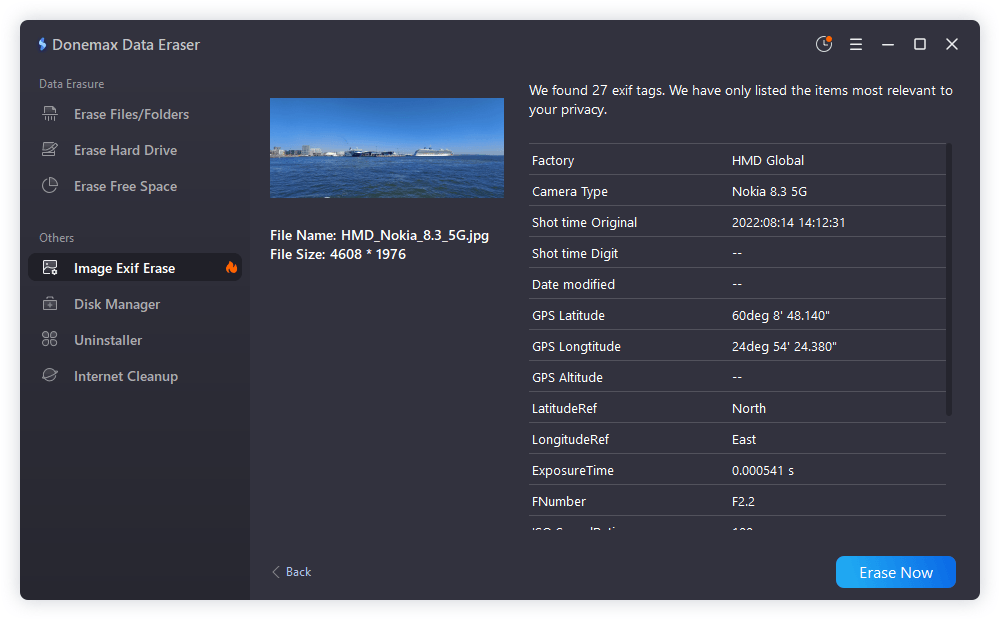This screenshot has height=620, width=1000.
Task: Click the ExposureTime value 0.000541 s
Action: click(763, 471)
